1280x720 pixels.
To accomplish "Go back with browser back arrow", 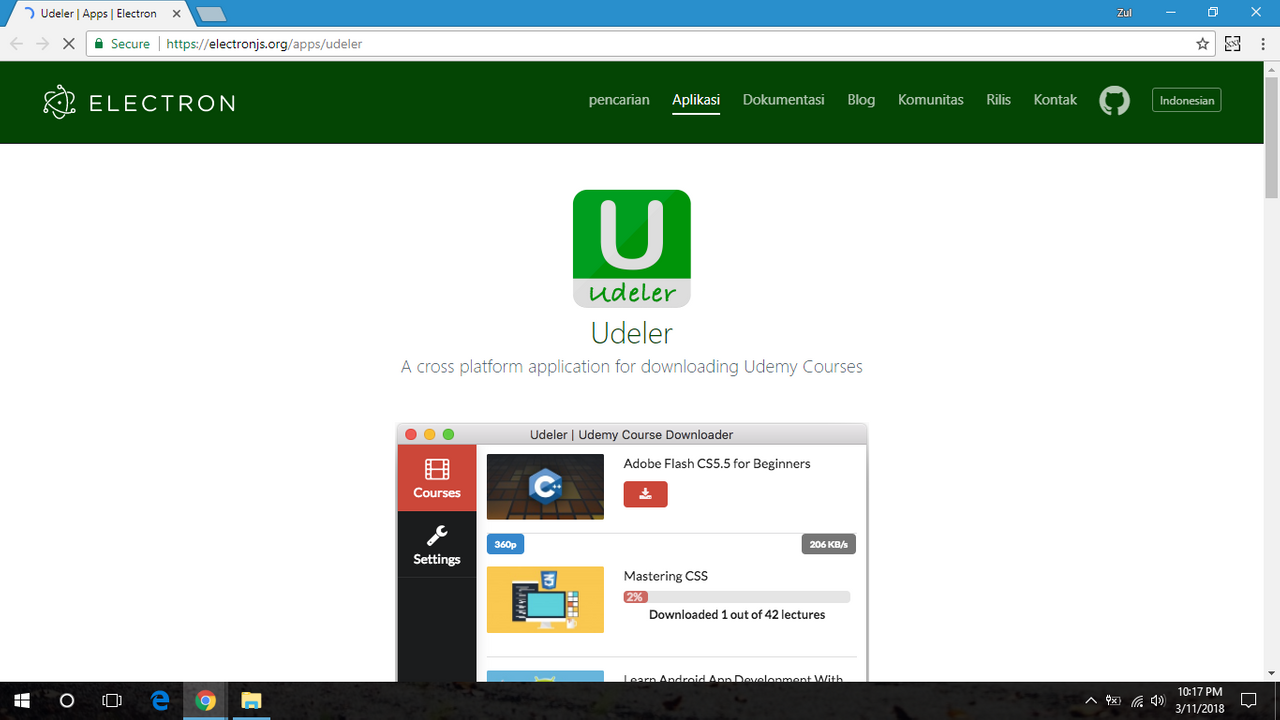I will click(x=17, y=44).
